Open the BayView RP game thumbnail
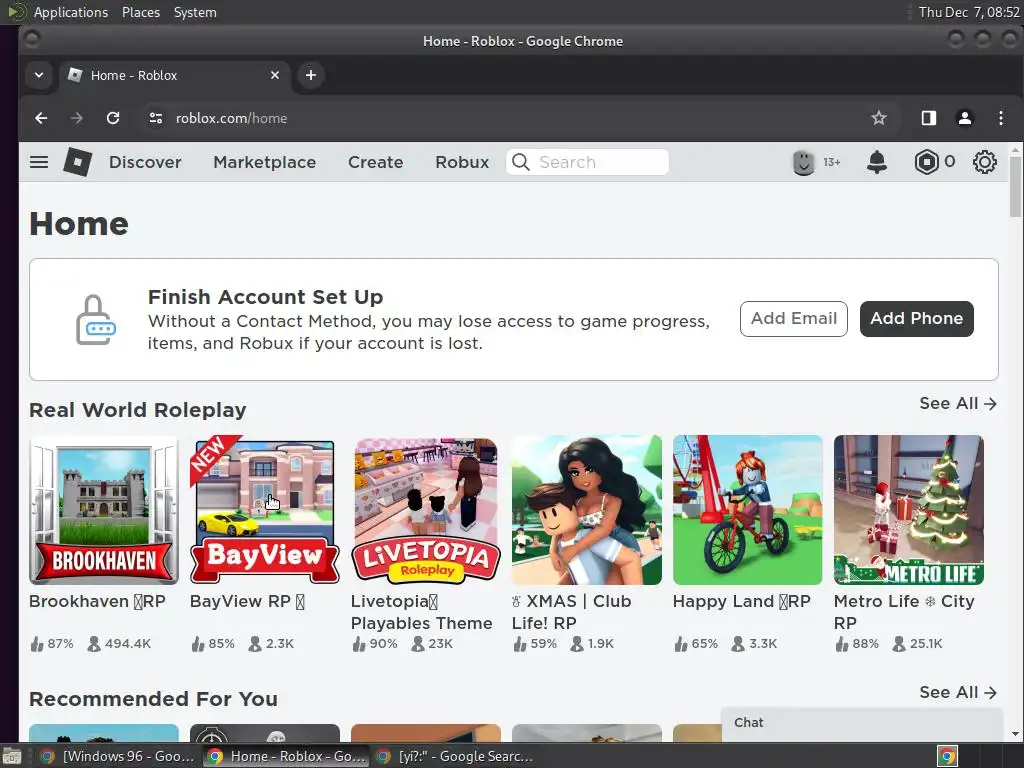The height and width of the screenshot is (768, 1024). (264, 510)
